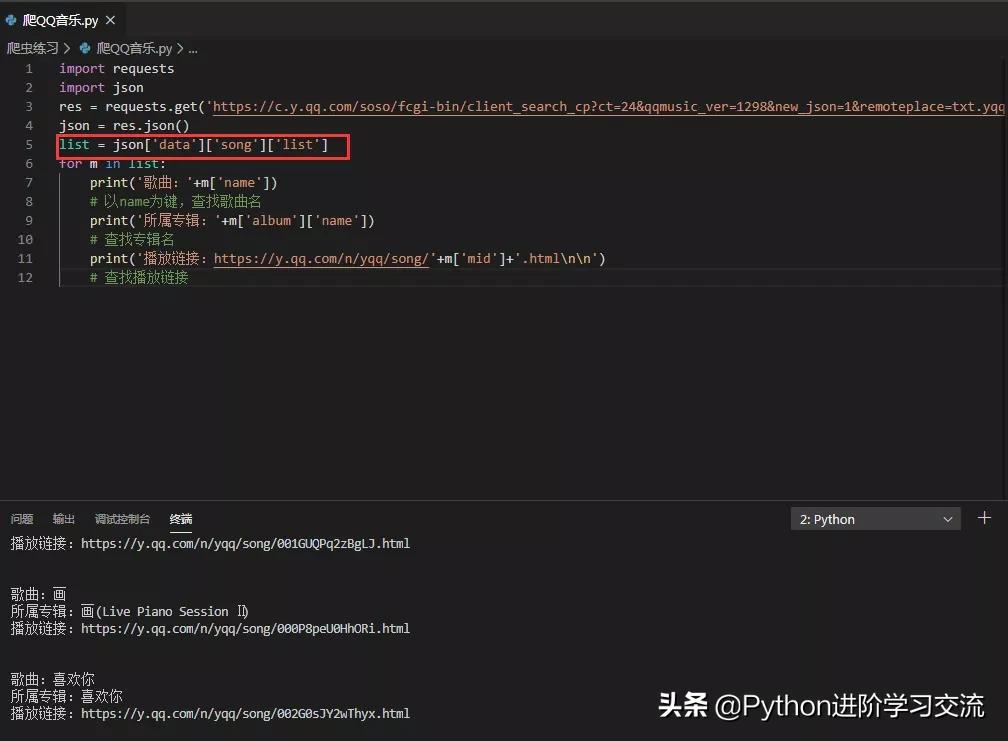
Task: Switch to the 输出 panel tab
Action: [63, 519]
